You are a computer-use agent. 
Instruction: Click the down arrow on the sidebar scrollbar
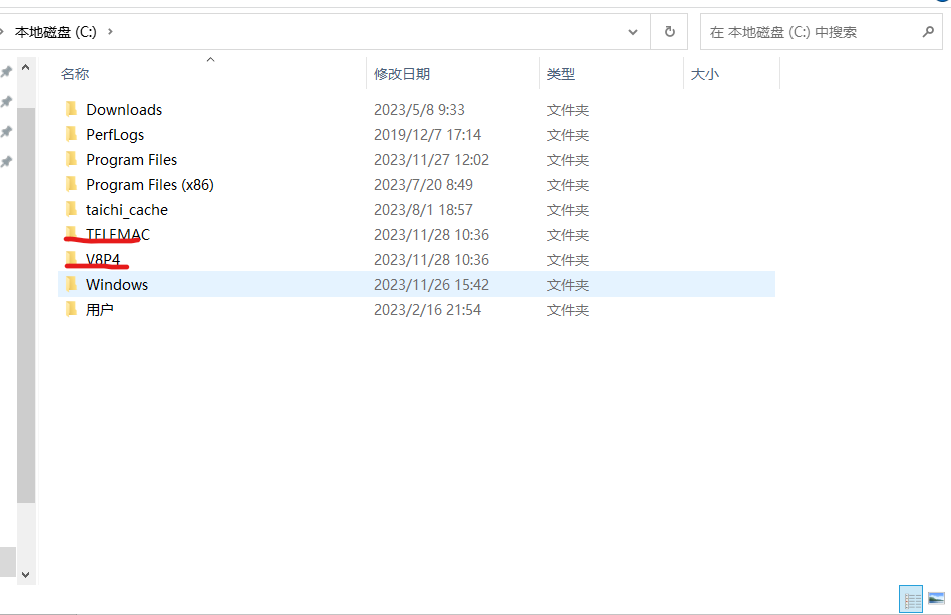coord(24,575)
